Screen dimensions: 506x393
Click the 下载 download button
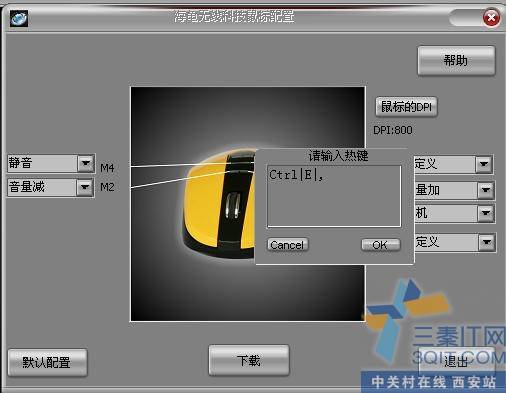point(249,360)
